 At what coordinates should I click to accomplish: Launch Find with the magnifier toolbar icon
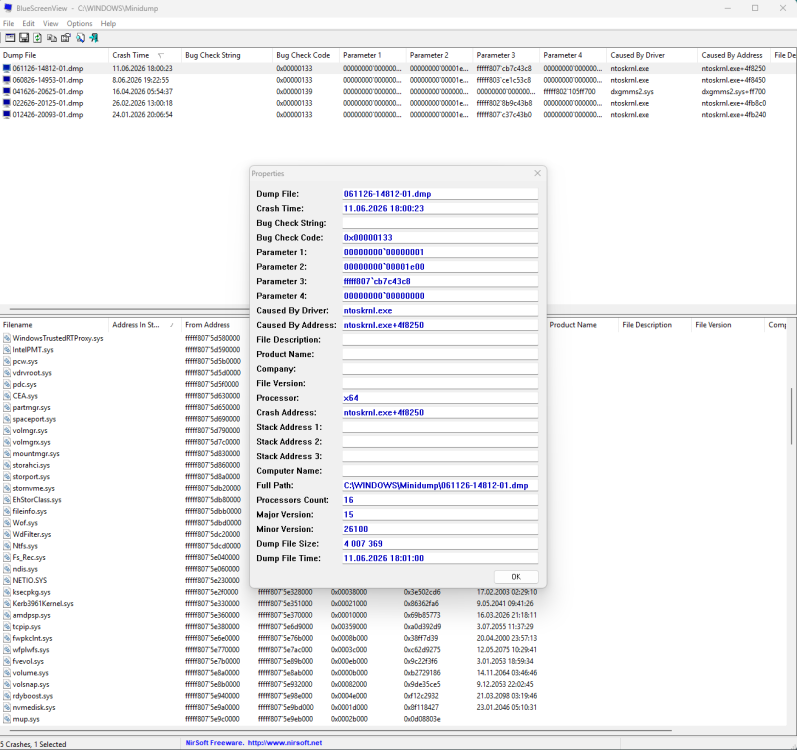tap(80, 38)
